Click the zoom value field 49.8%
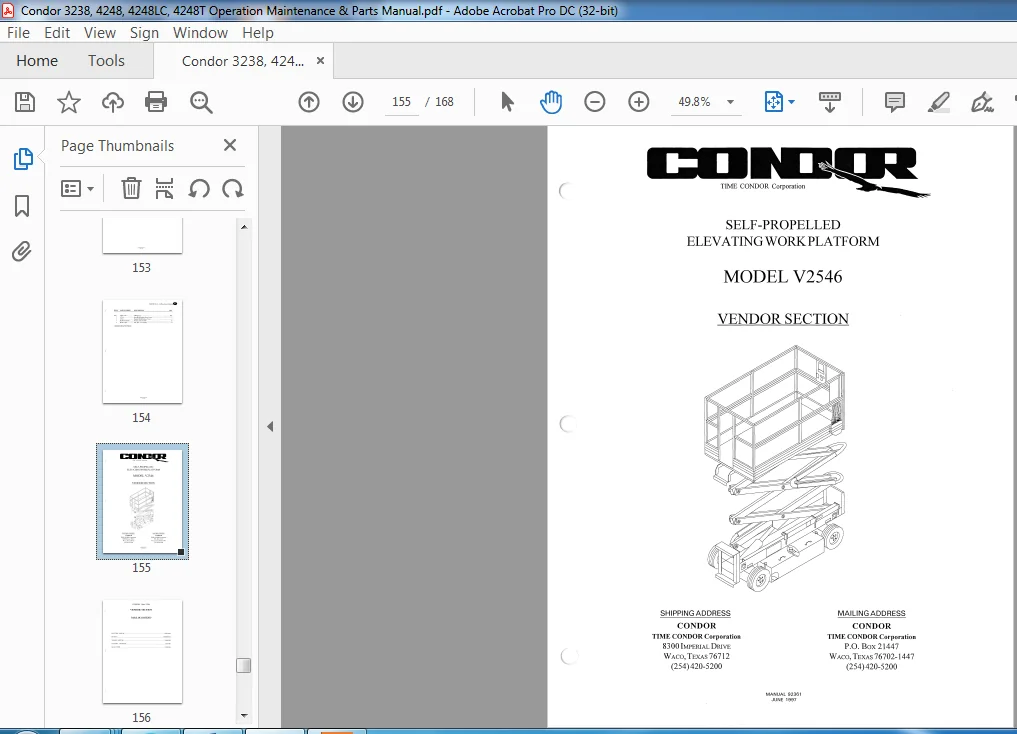This screenshot has height=734, width=1017. (694, 102)
